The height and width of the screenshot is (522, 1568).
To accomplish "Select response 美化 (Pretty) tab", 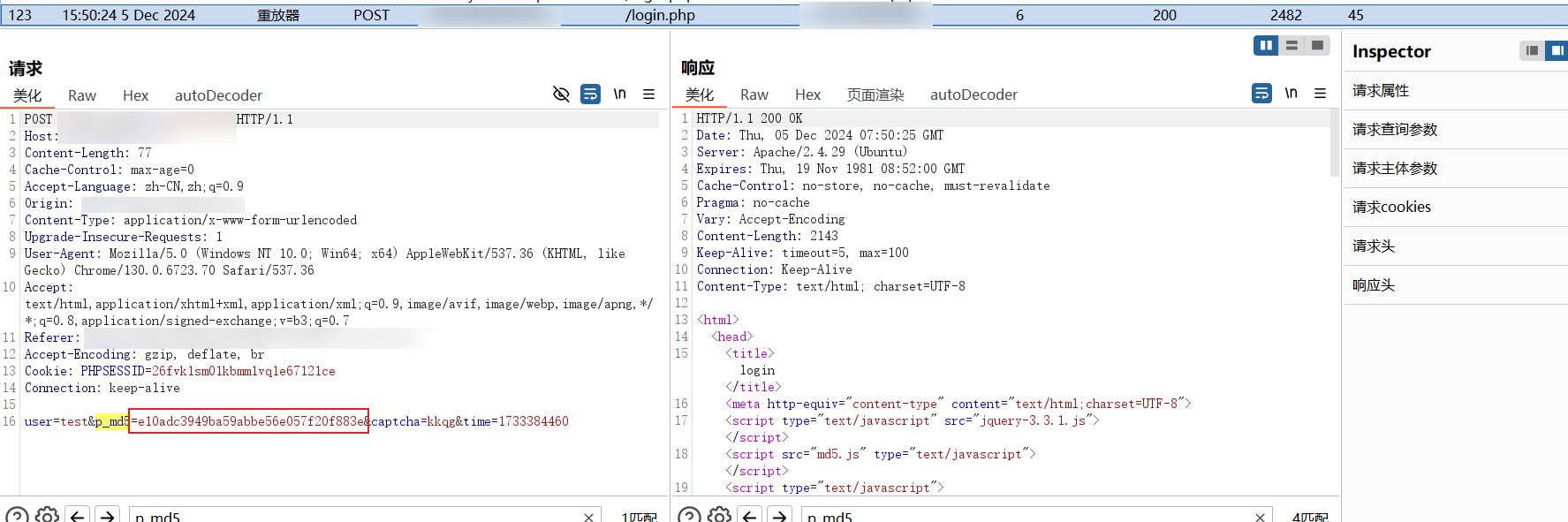I will click(700, 95).
